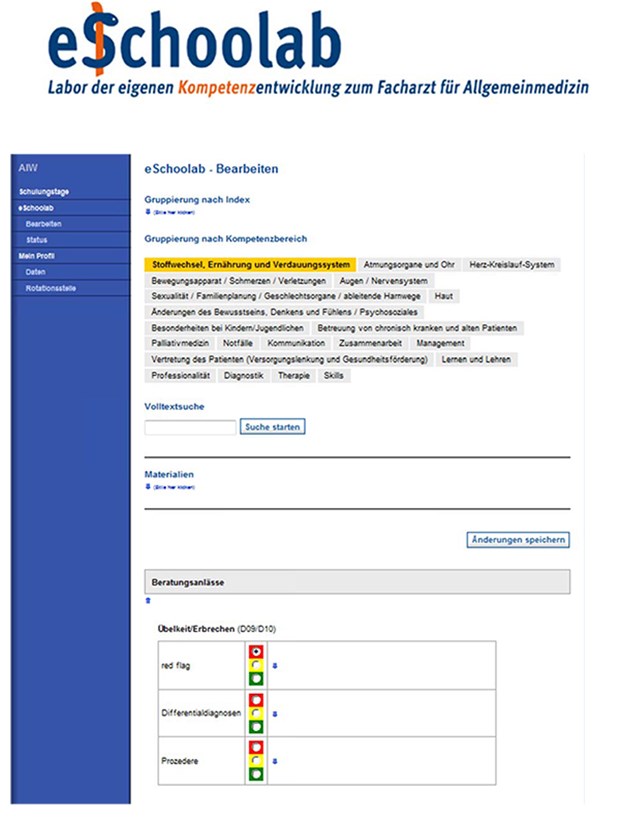Viewport: 620px width, 823px height.
Task: Select the Zusammenarbeit tab
Action: point(371,343)
